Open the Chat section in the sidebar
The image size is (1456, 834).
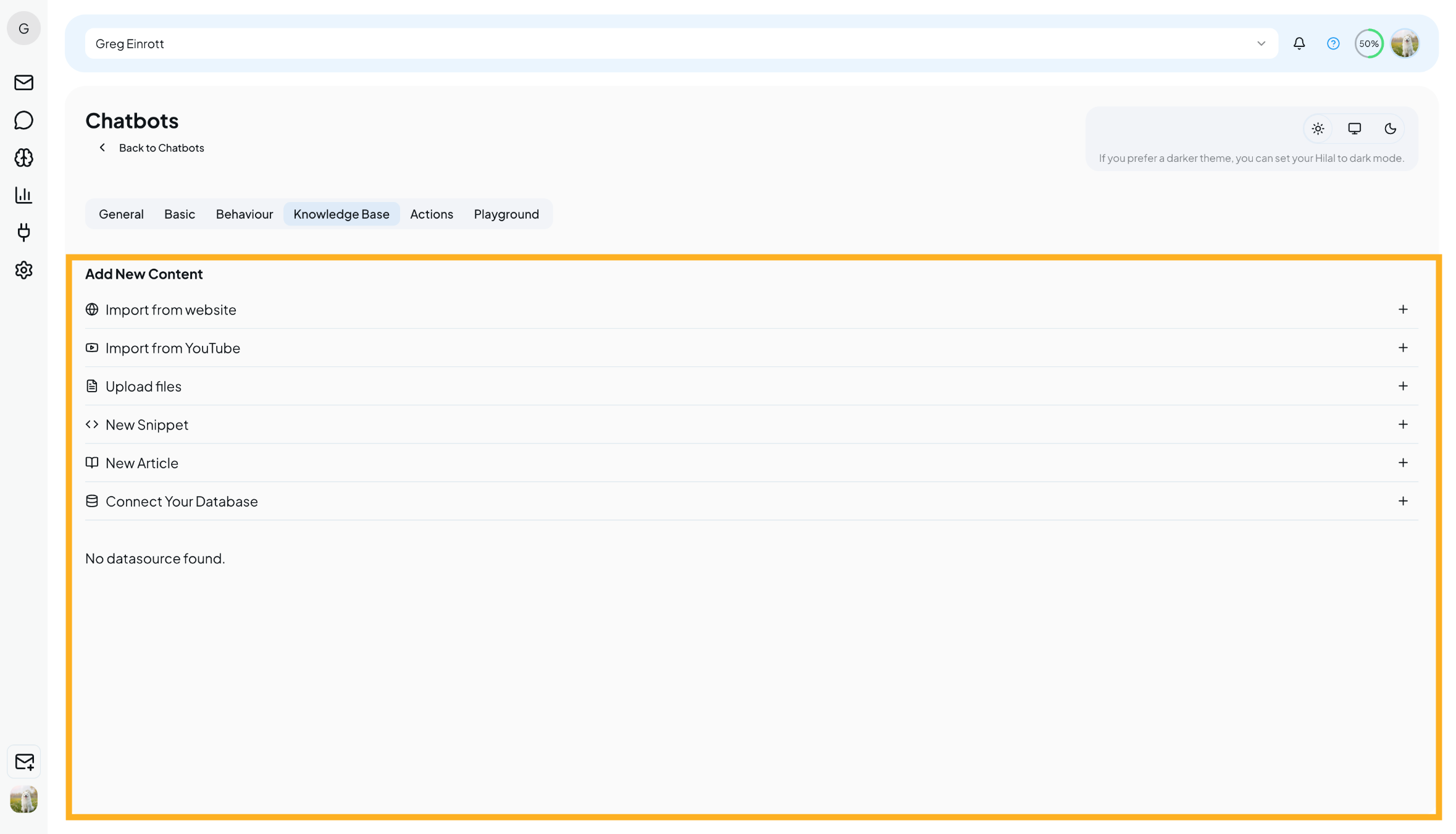(23, 120)
